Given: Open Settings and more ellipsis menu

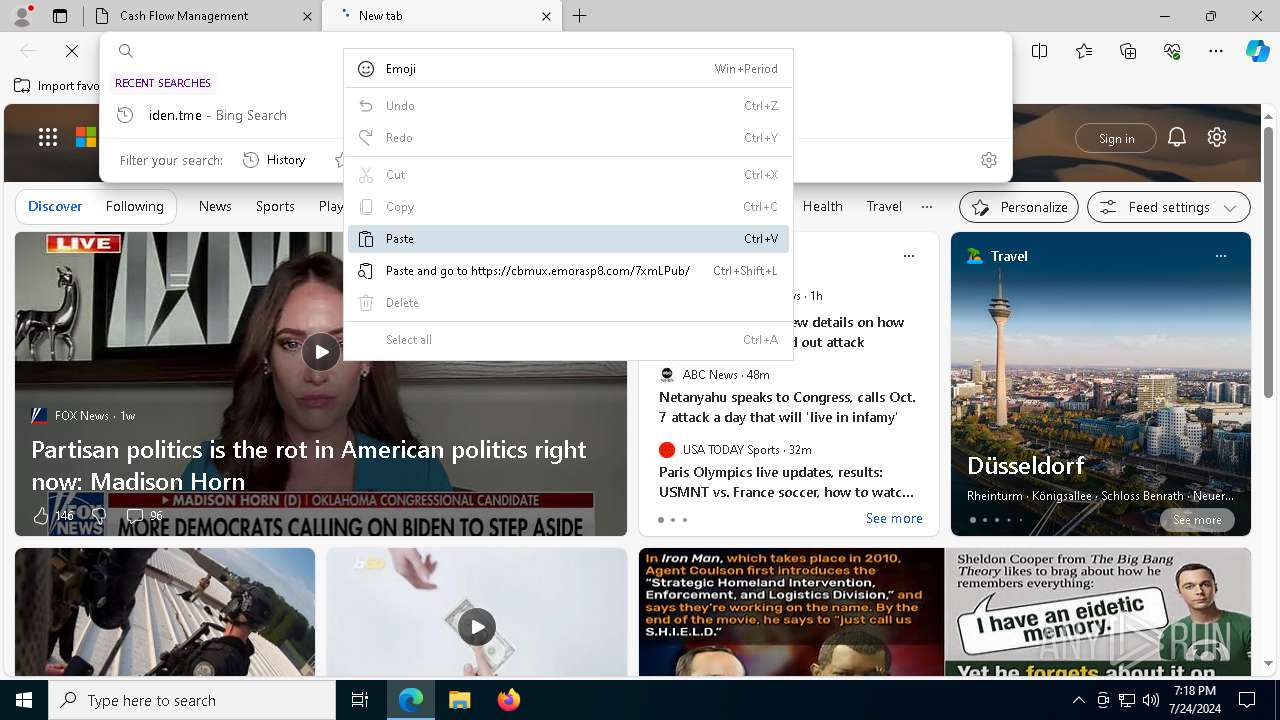Looking at the screenshot, I should tap(1216, 51).
